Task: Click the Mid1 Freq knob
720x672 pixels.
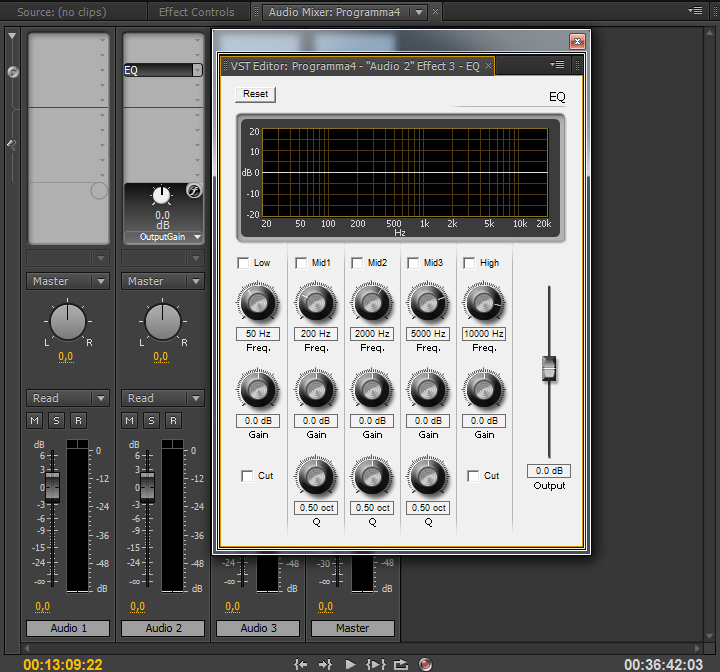Action: pyautogui.click(x=316, y=303)
